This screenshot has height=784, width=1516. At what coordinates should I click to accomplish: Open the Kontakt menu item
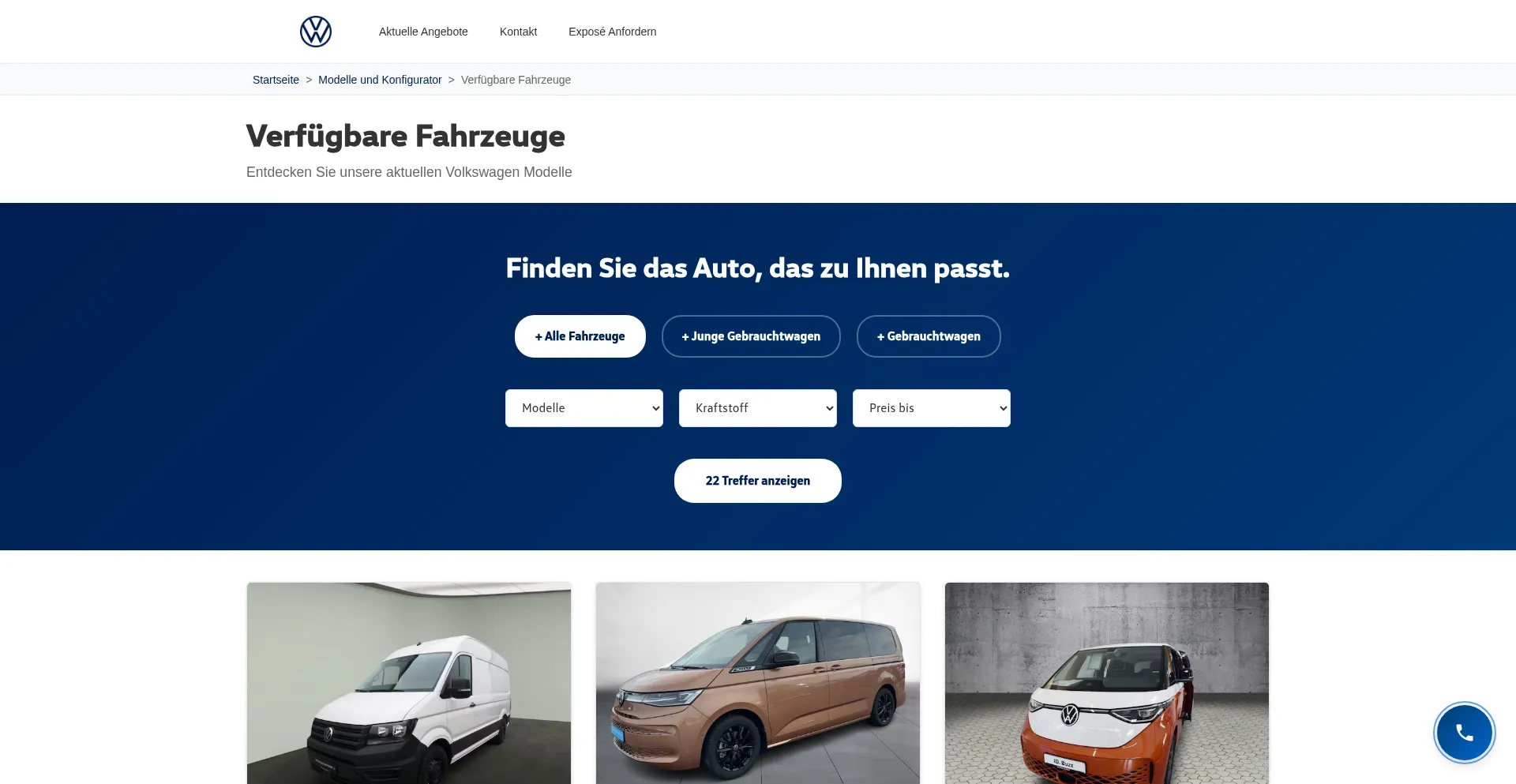point(518,32)
